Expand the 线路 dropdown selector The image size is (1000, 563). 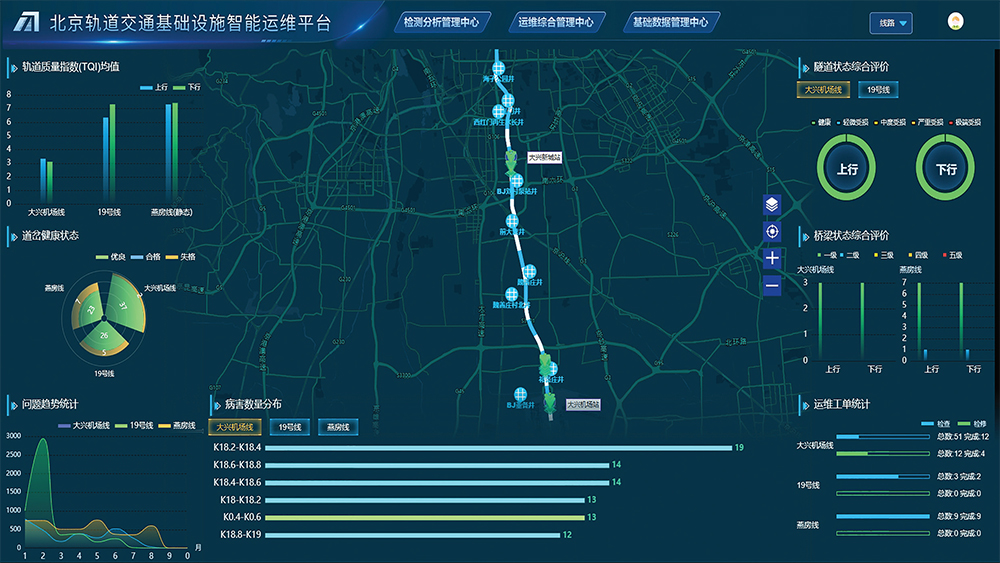pyautogui.click(x=890, y=23)
